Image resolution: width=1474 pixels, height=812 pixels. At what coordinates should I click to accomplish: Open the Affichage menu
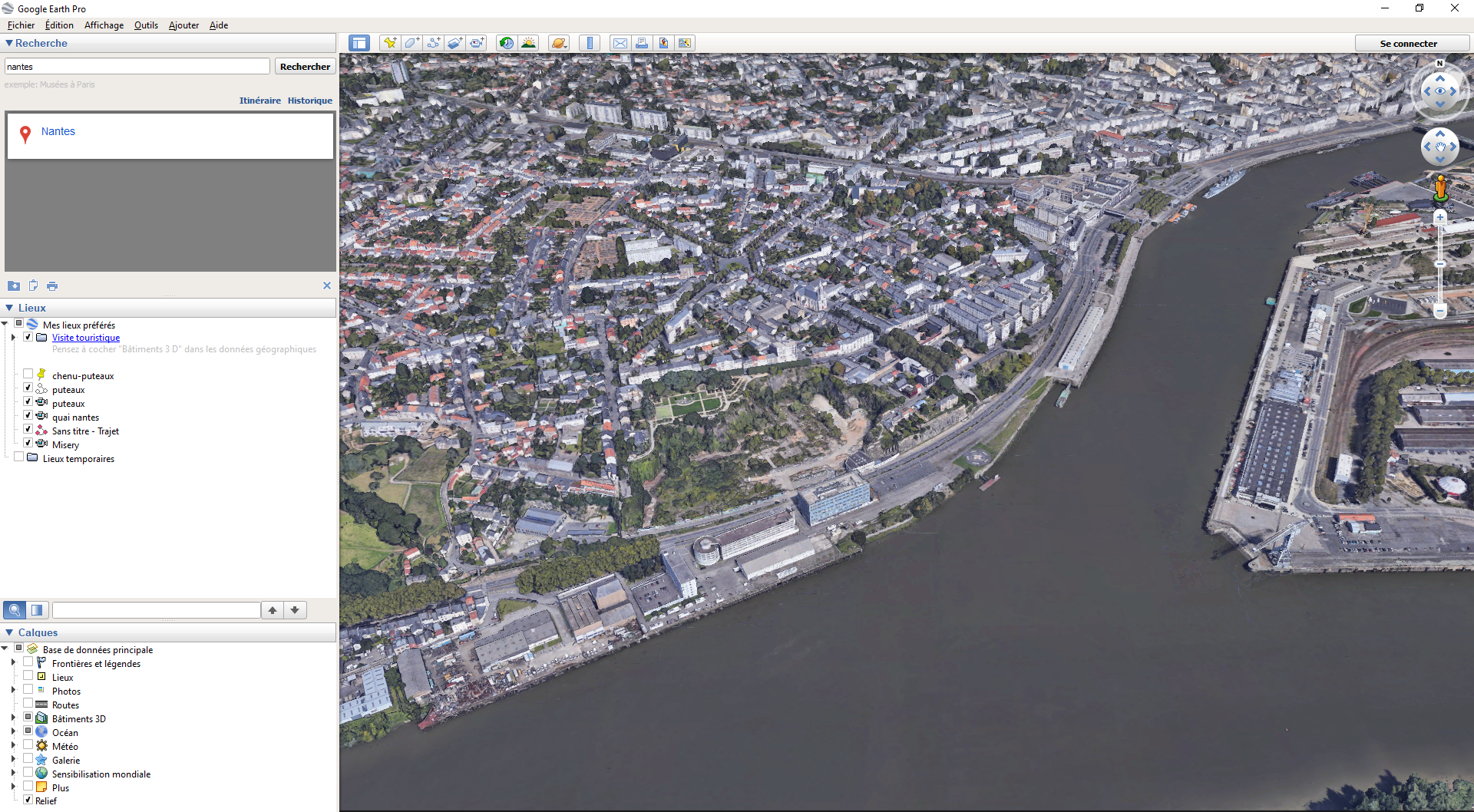[104, 25]
